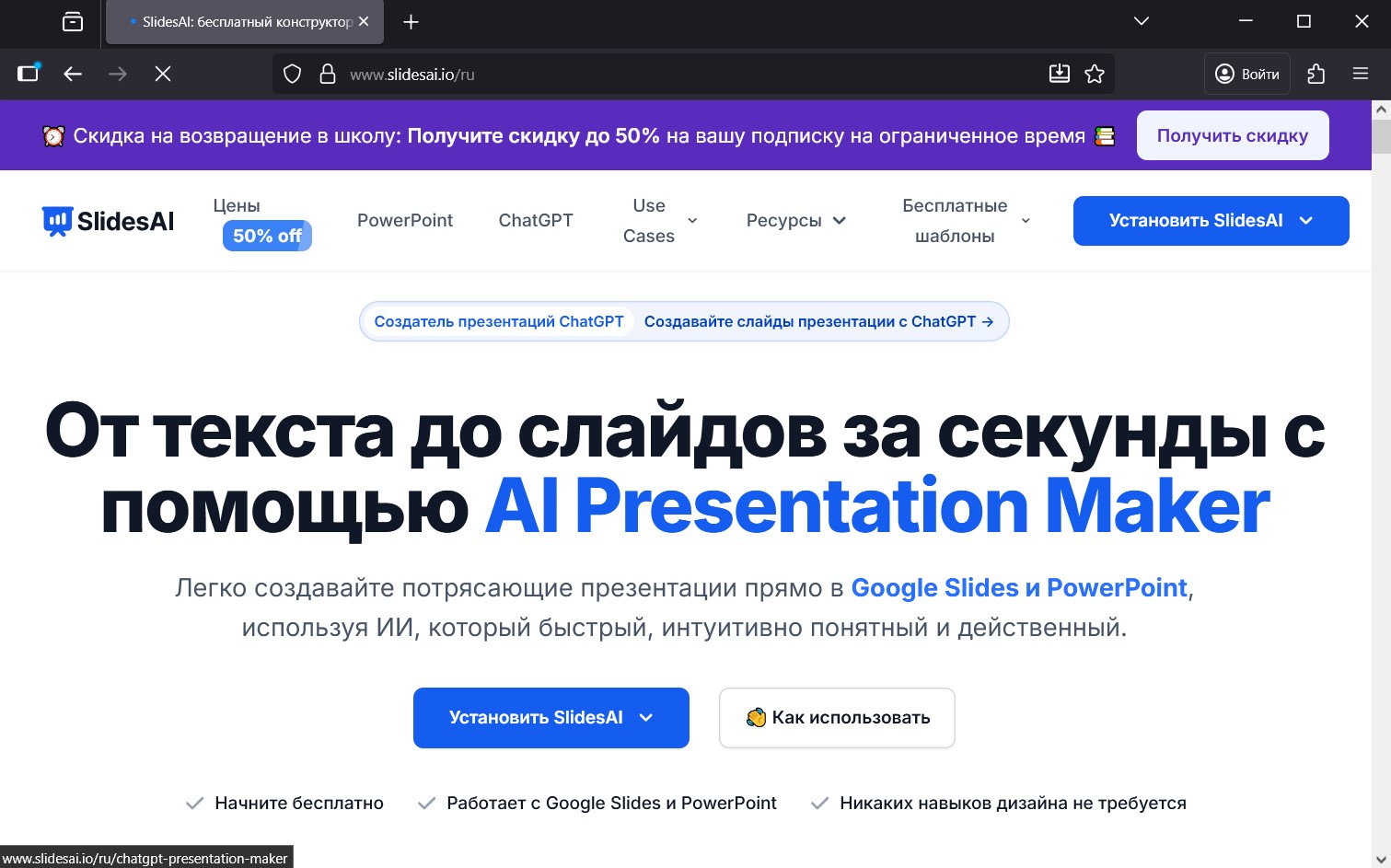Image resolution: width=1391 pixels, height=868 pixels.
Task: Click the tab manager icon top-left
Action: [73, 22]
